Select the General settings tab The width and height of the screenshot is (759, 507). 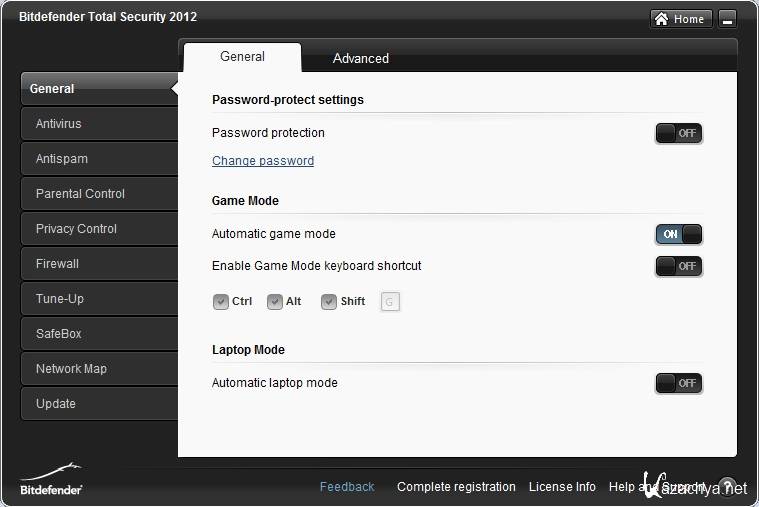click(242, 57)
